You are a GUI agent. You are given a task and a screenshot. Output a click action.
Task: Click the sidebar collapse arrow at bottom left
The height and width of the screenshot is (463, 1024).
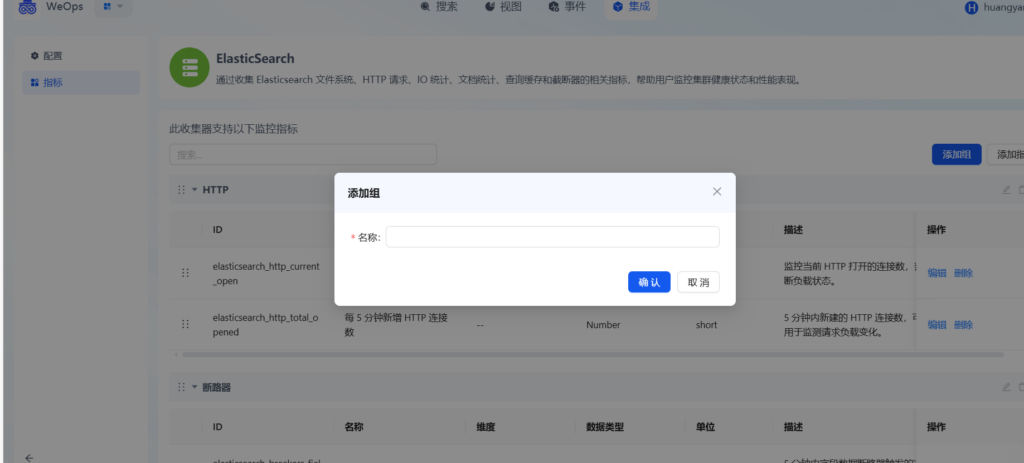[29, 458]
